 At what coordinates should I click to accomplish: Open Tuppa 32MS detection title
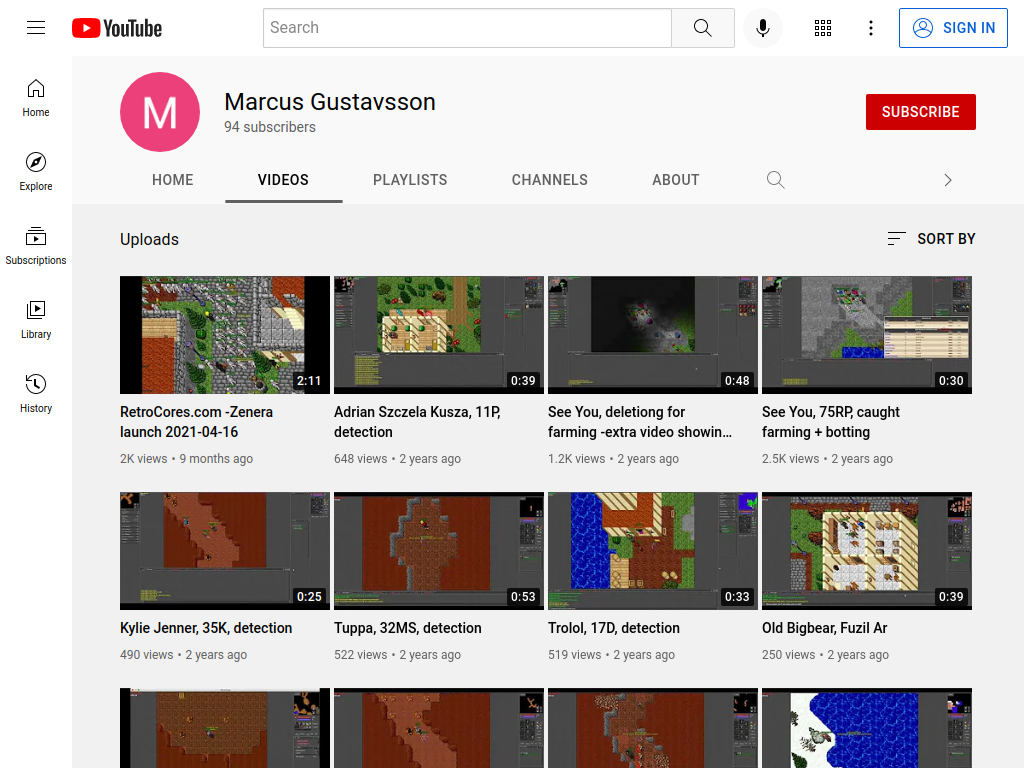(408, 628)
